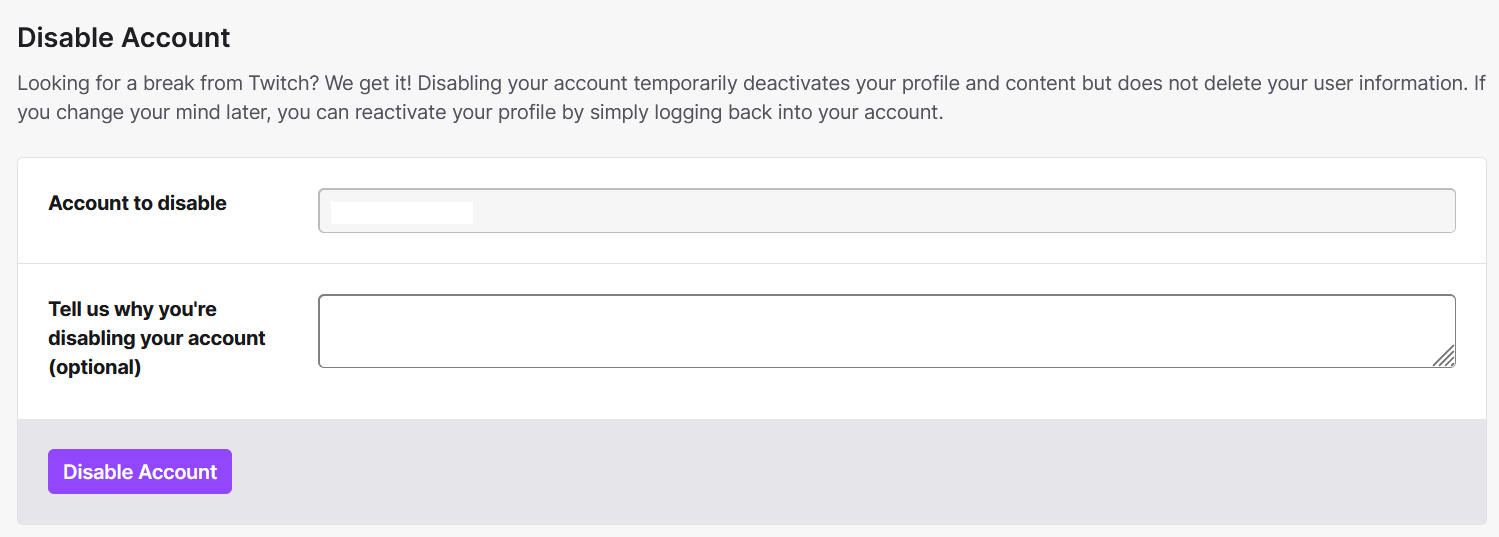The width and height of the screenshot is (1499, 537).
Task: Select the "Disable Account" page heading
Action: pos(124,38)
